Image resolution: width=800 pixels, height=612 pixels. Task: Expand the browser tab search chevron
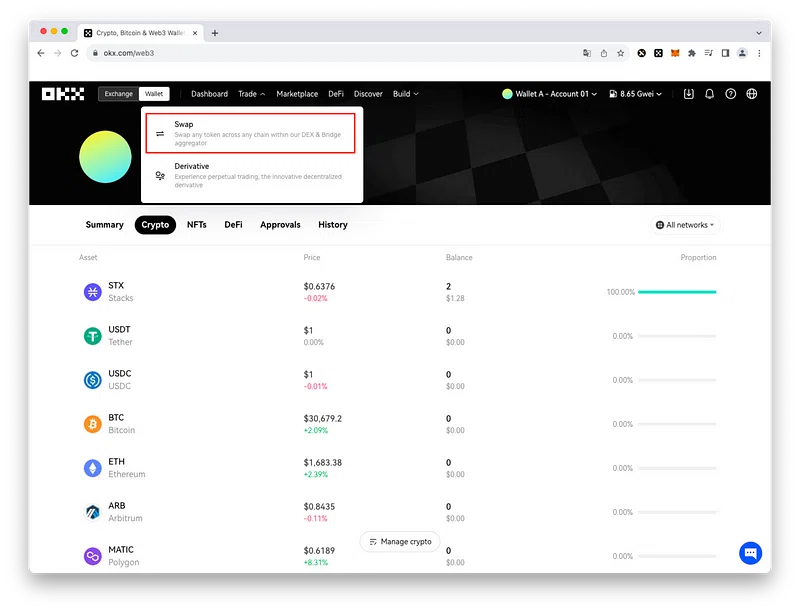pos(759,33)
